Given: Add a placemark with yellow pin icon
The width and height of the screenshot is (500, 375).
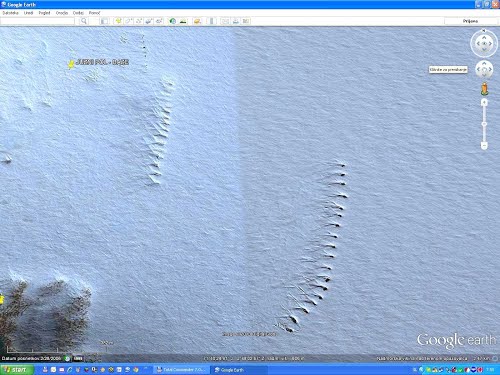Looking at the screenshot, I should tap(118, 21).
